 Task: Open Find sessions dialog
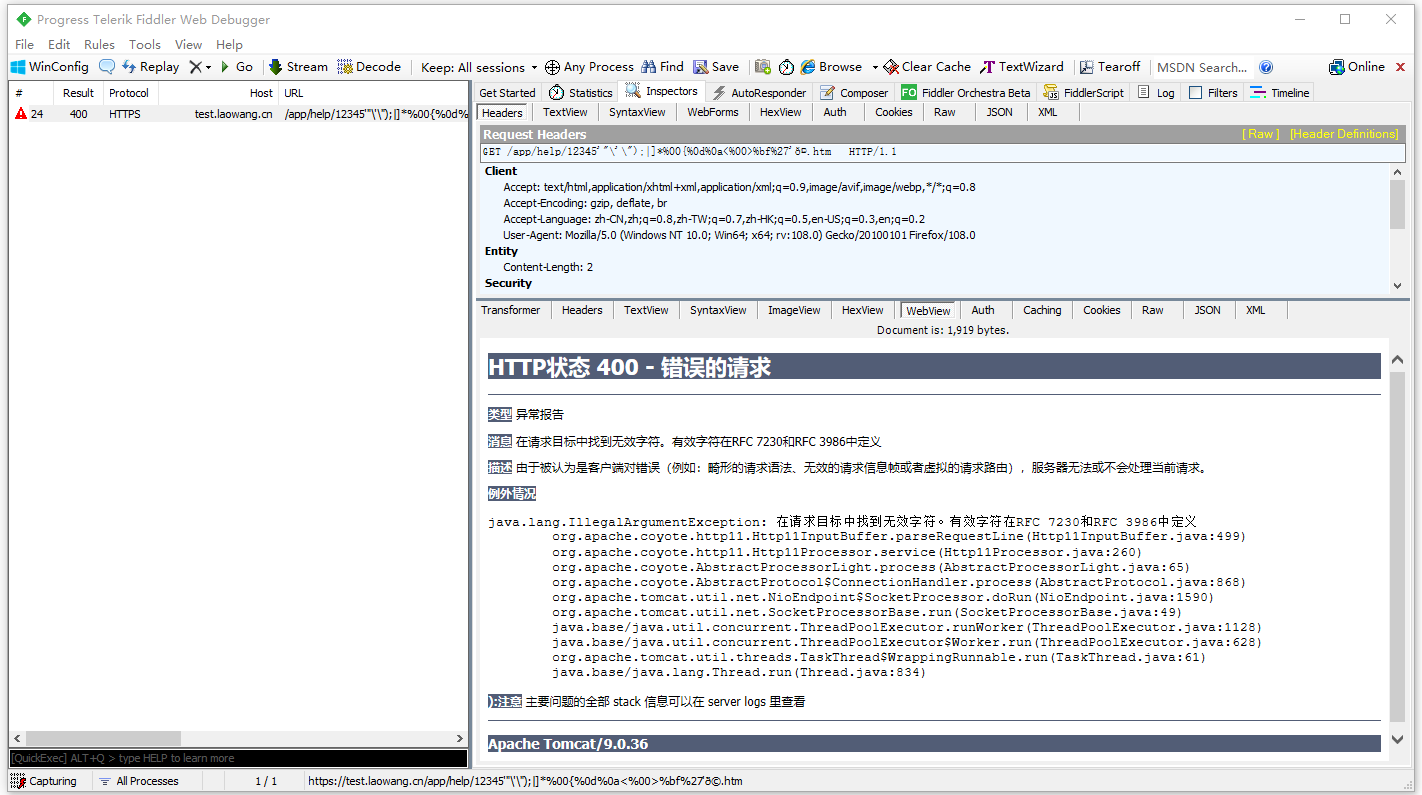[x=662, y=67]
